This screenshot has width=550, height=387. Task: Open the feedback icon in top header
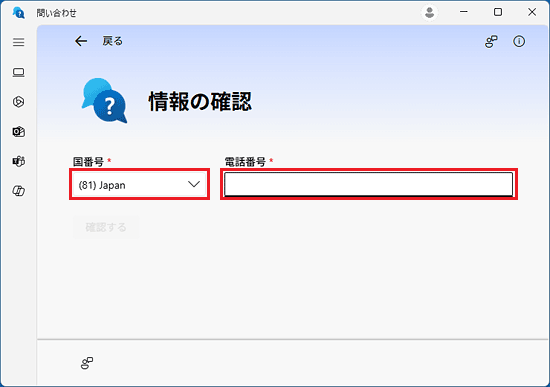(x=491, y=41)
